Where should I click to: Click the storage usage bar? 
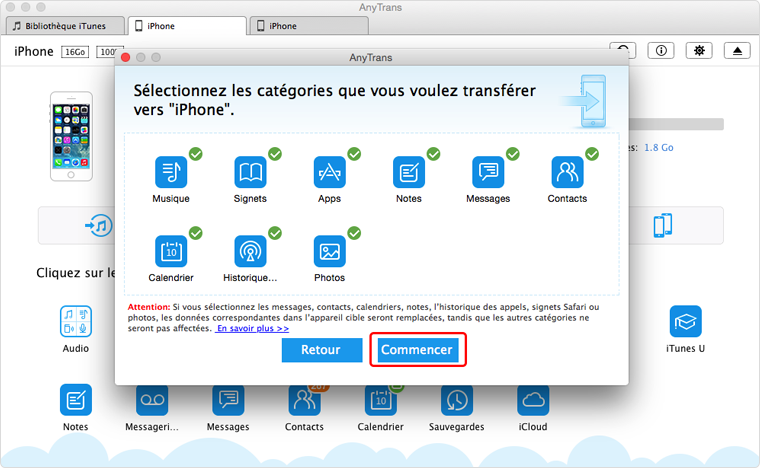[x=676, y=124]
